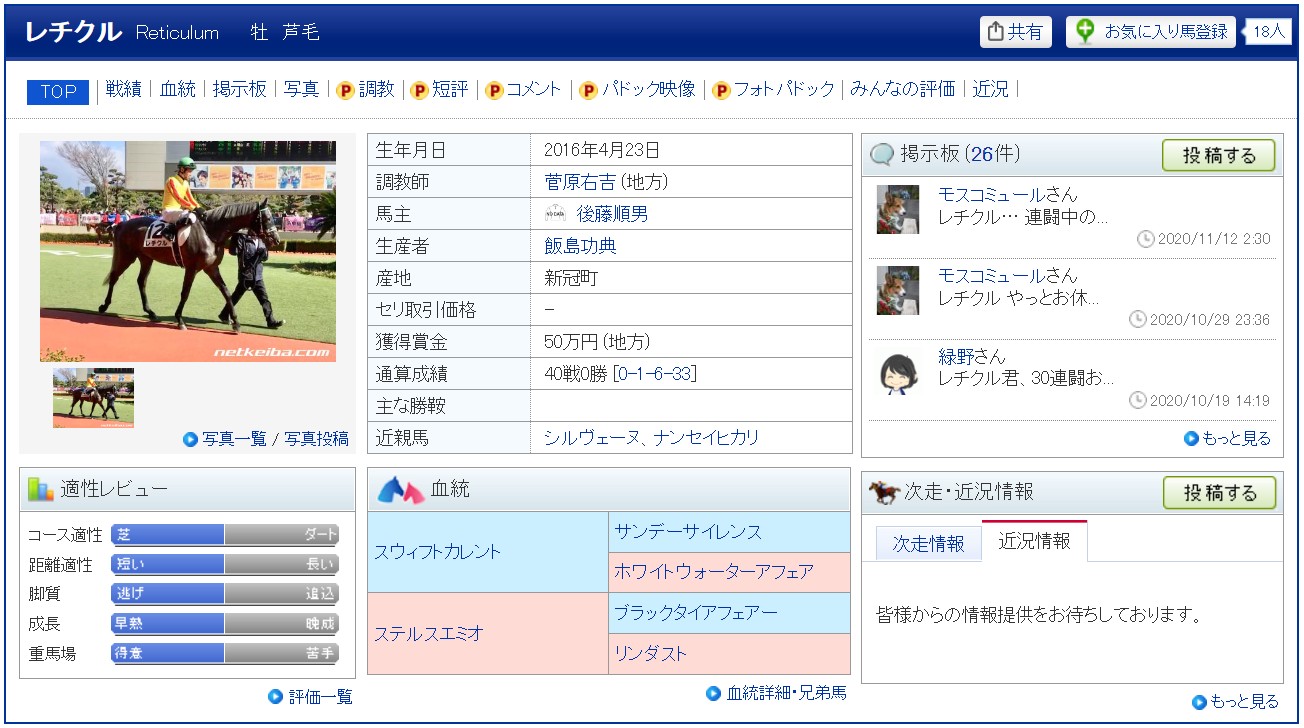This screenshot has width=1304, height=728.
Task: Switch to 次走情報 tab
Action: (x=928, y=543)
